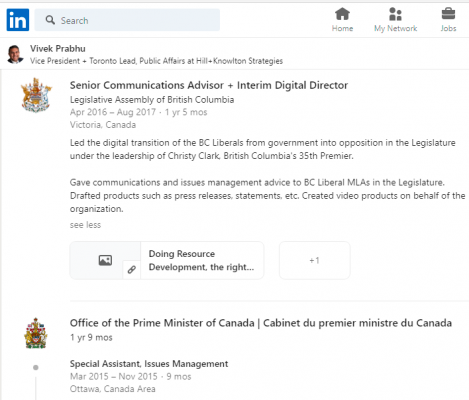The height and width of the screenshot is (400, 469).
Task: Open the Home navigation icon
Action: [x=342, y=14]
